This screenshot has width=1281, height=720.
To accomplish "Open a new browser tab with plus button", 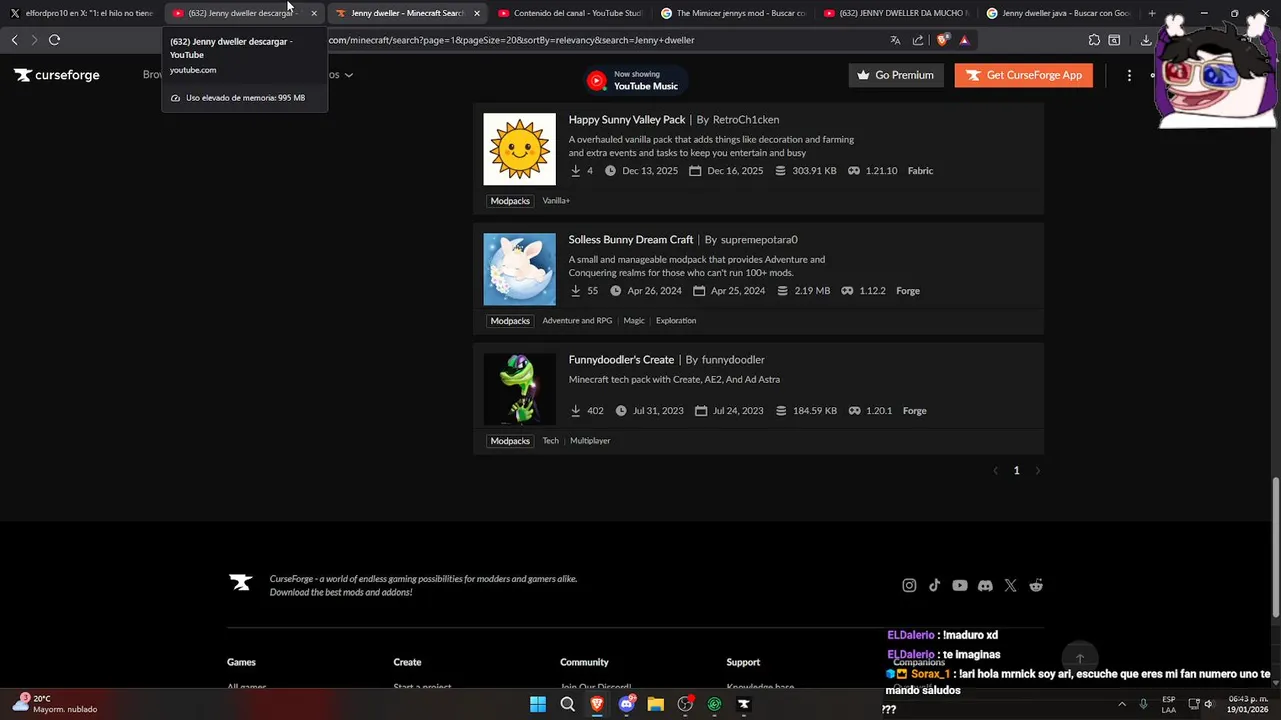I will [x=1152, y=13].
